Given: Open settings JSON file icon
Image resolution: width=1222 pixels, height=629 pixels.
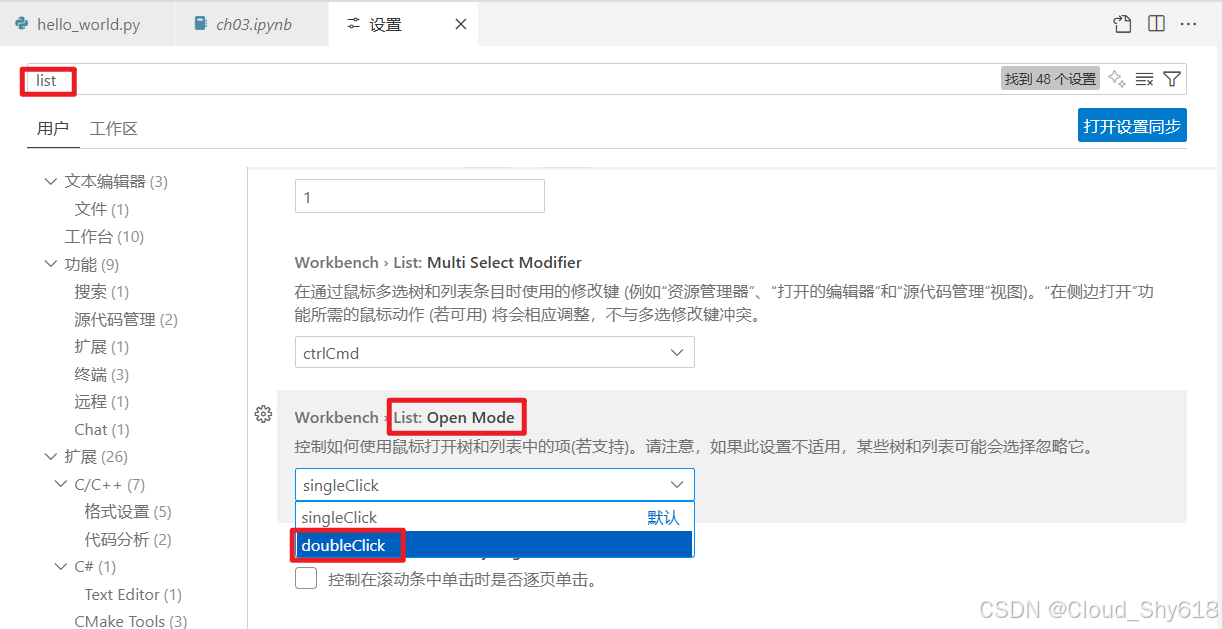Looking at the screenshot, I should point(1123,24).
